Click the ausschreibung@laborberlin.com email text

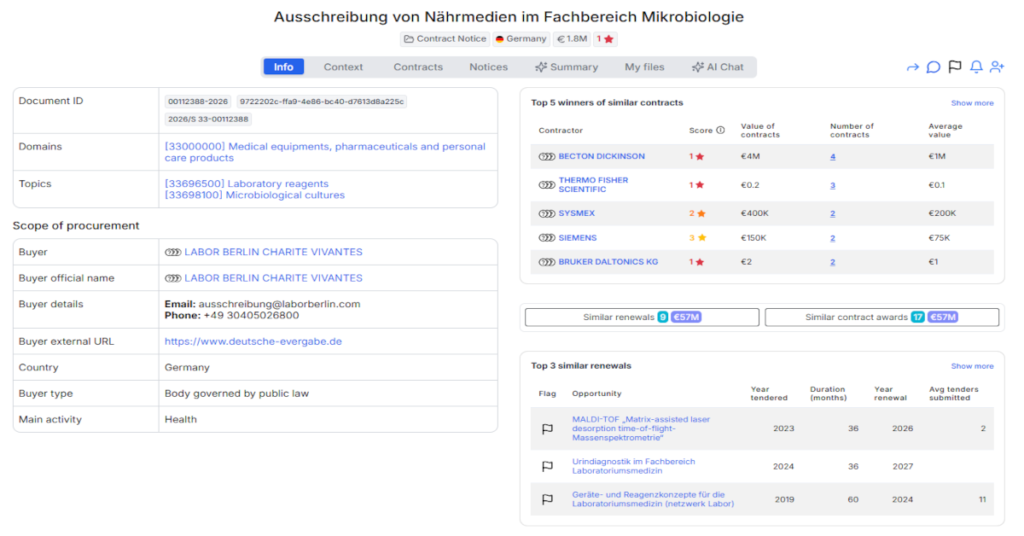pyautogui.click(x=279, y=304)
